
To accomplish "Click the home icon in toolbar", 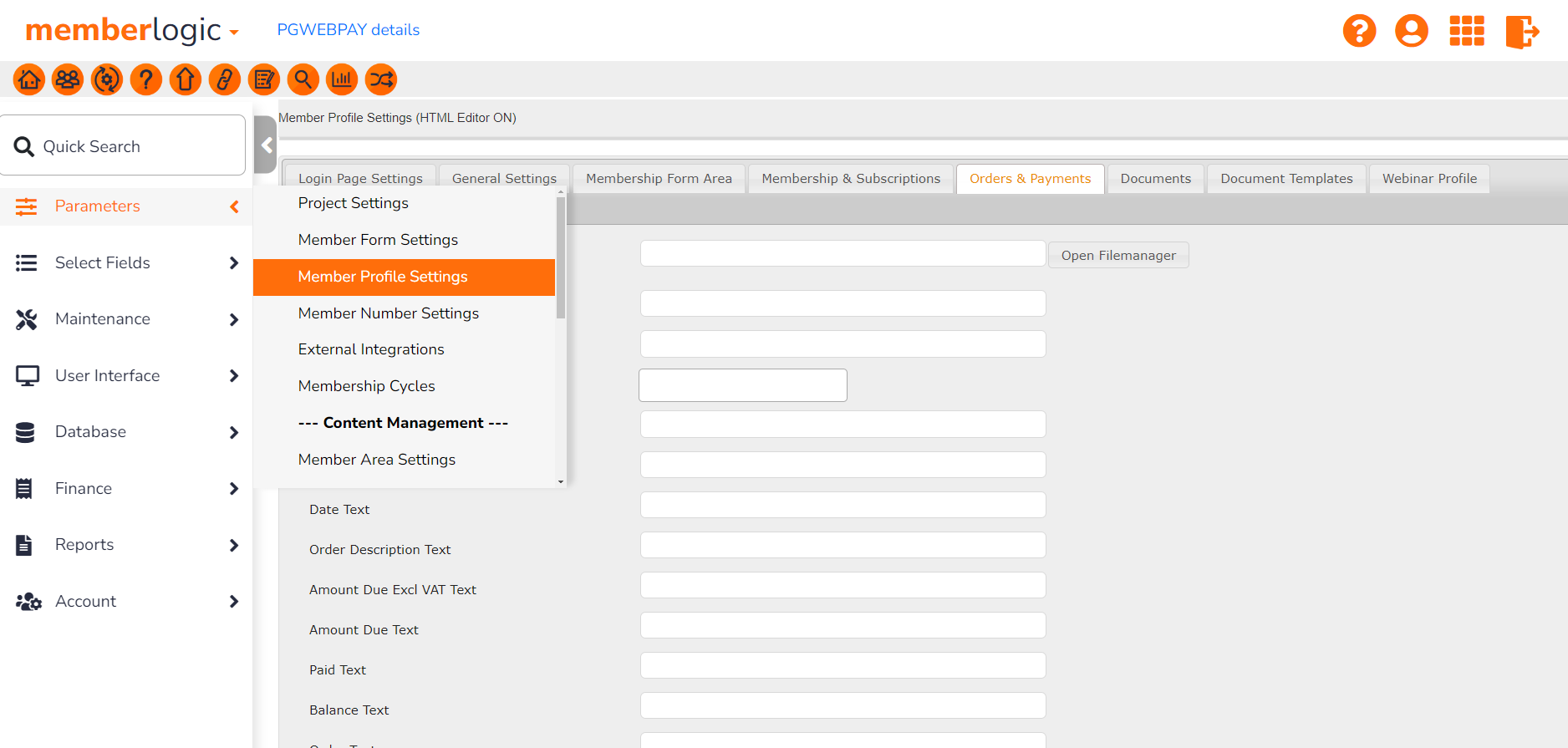I will point(29,80).
